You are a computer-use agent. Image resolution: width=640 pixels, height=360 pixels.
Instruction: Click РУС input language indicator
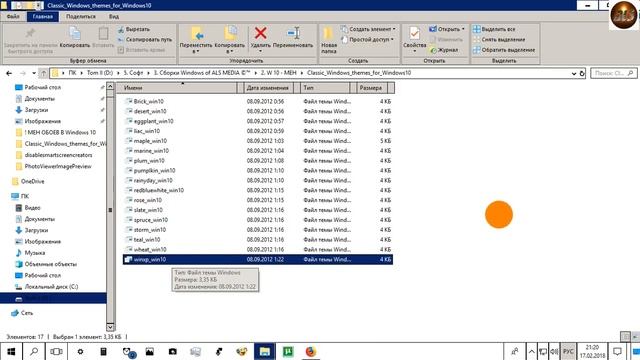coord(568,351)
